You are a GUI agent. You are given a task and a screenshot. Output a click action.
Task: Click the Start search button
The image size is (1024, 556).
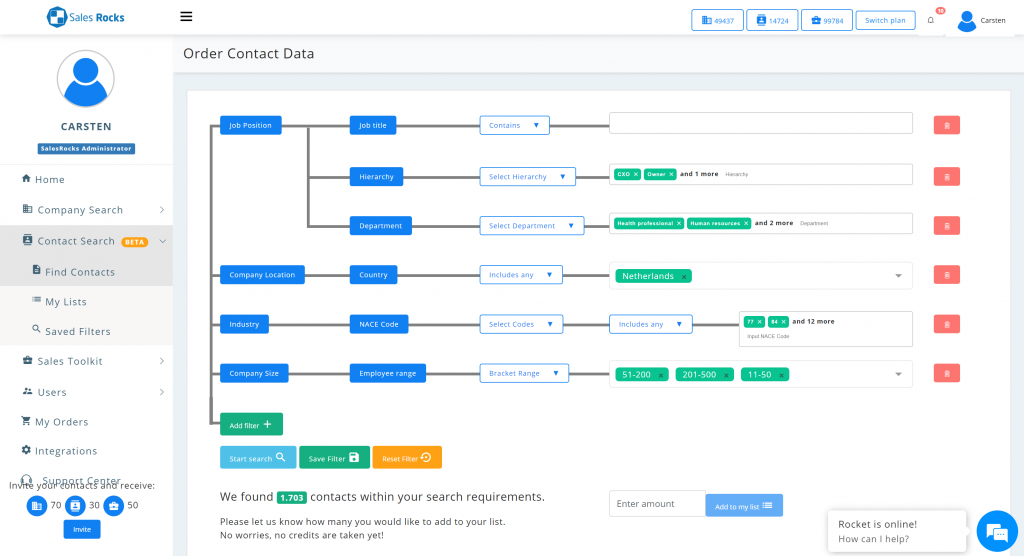(257, 458)
